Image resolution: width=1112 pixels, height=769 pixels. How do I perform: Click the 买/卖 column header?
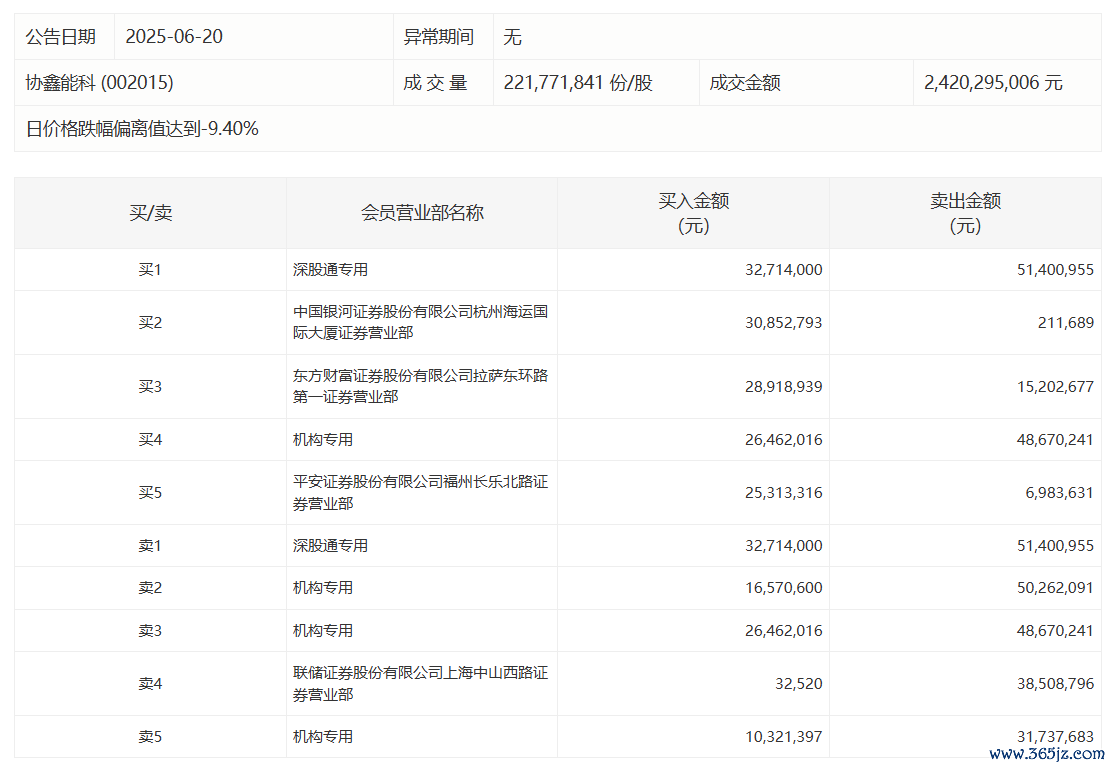[150, 213]
